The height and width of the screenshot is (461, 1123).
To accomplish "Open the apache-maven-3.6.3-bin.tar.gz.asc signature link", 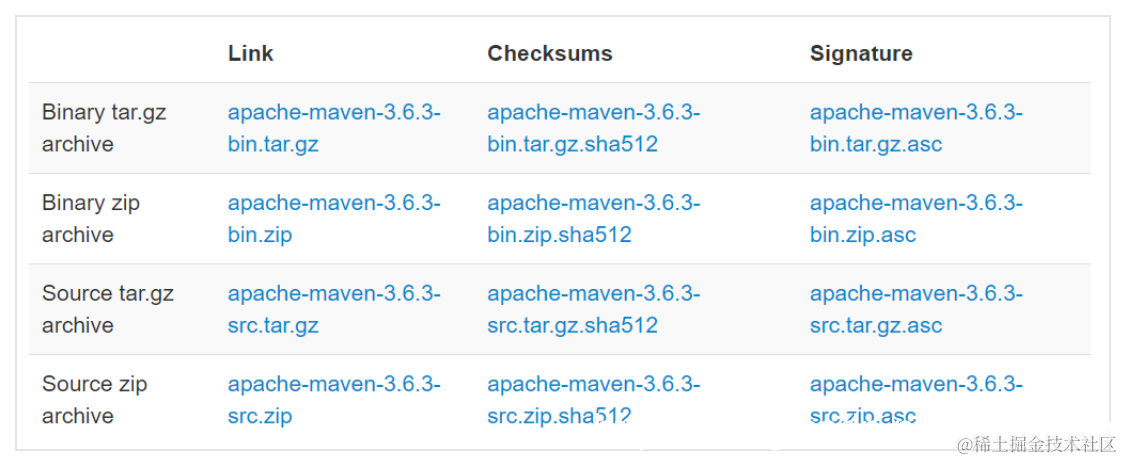I will coord(917,129).
